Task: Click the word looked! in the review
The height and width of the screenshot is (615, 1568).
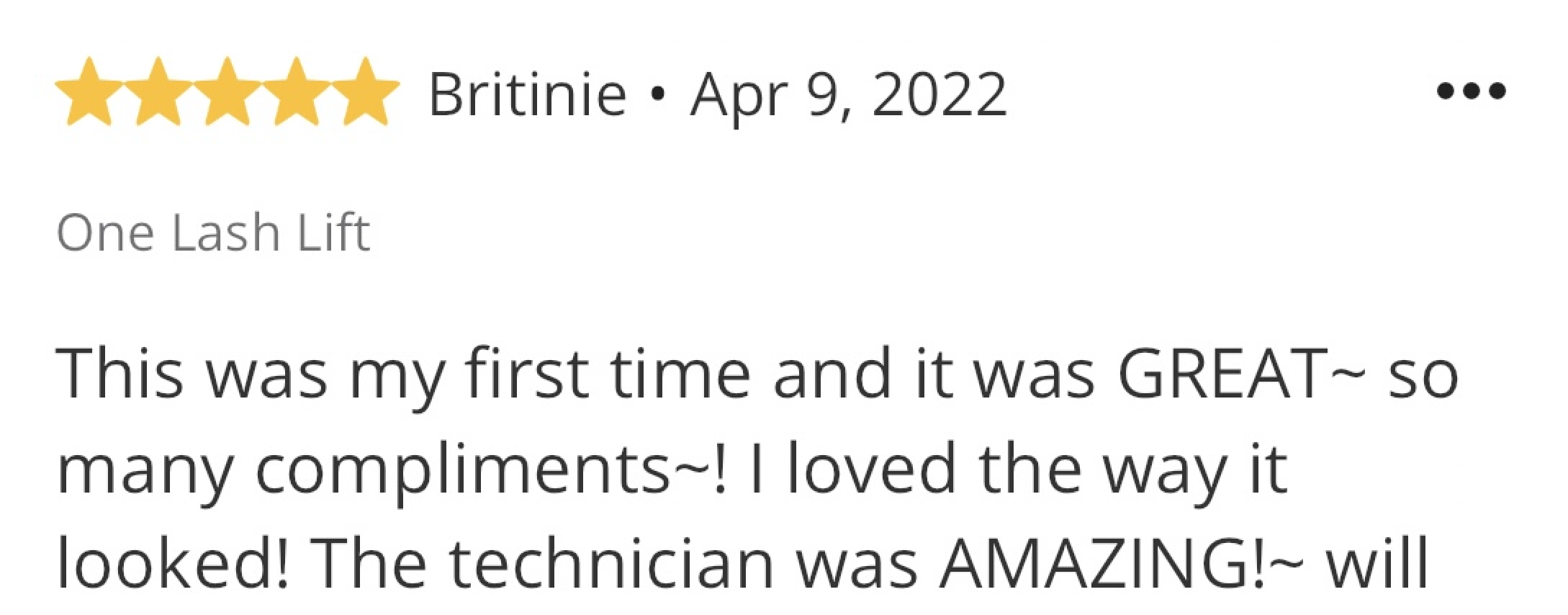Action: [x=173, y=562]
